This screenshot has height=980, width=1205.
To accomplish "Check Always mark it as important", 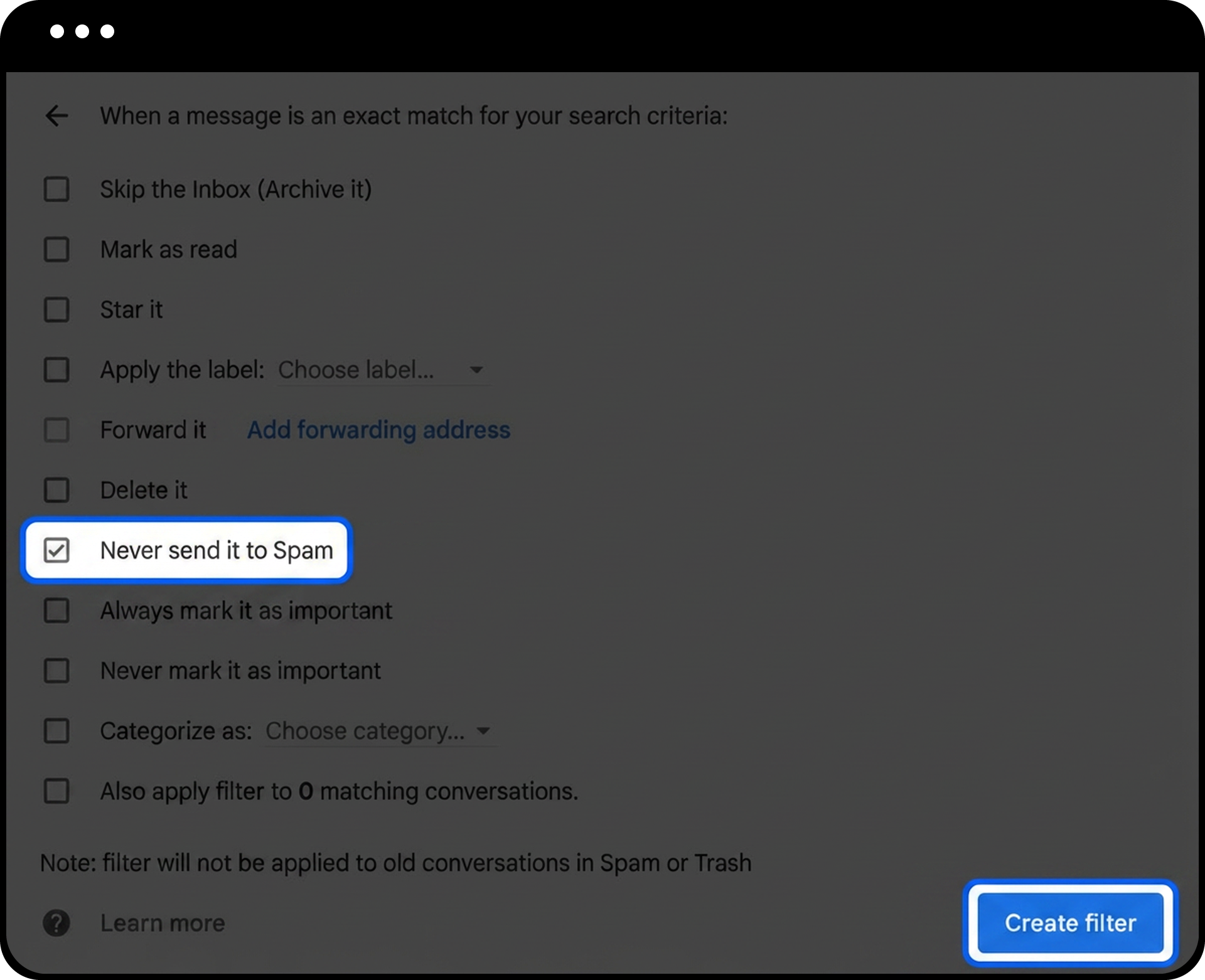I will point(56,610).
